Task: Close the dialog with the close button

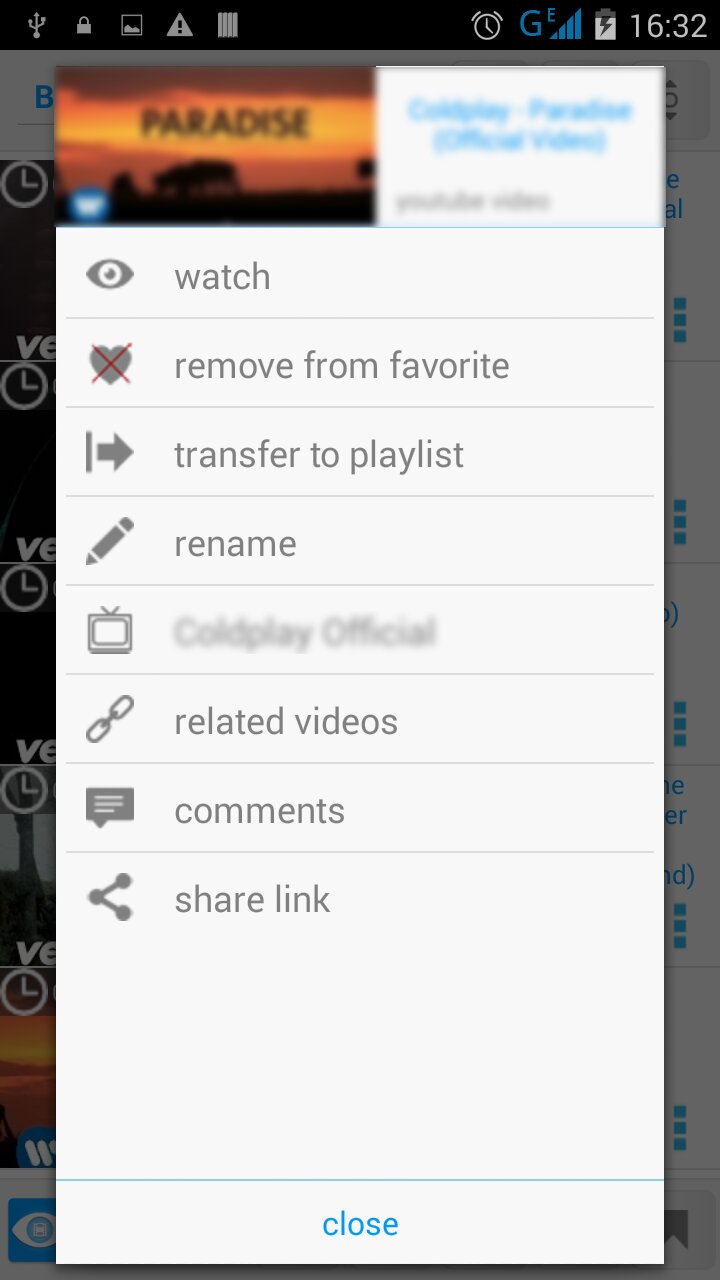Action: tap(360, 1223)
